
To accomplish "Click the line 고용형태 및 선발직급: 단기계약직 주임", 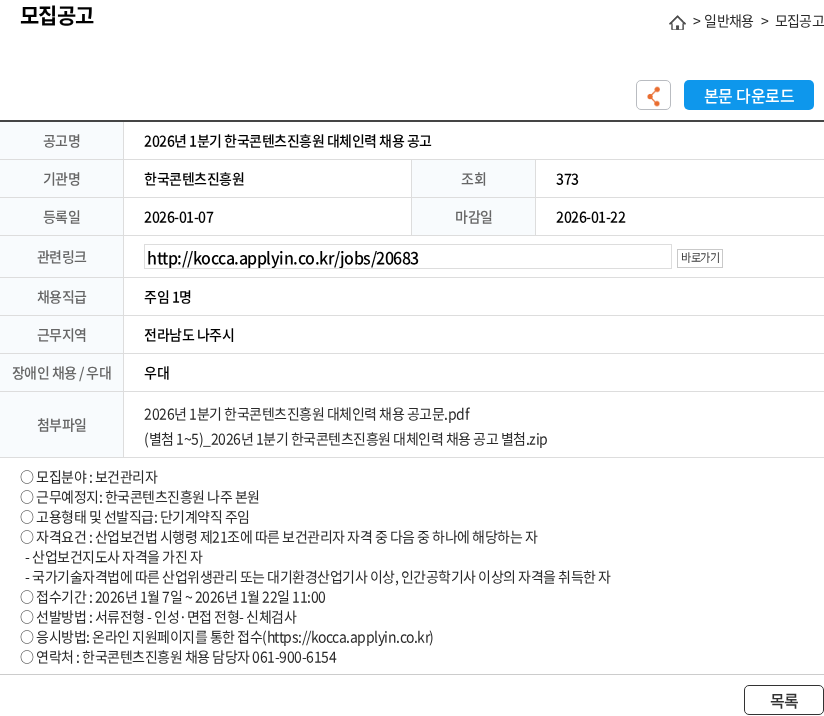I will [x=135, y=517].
